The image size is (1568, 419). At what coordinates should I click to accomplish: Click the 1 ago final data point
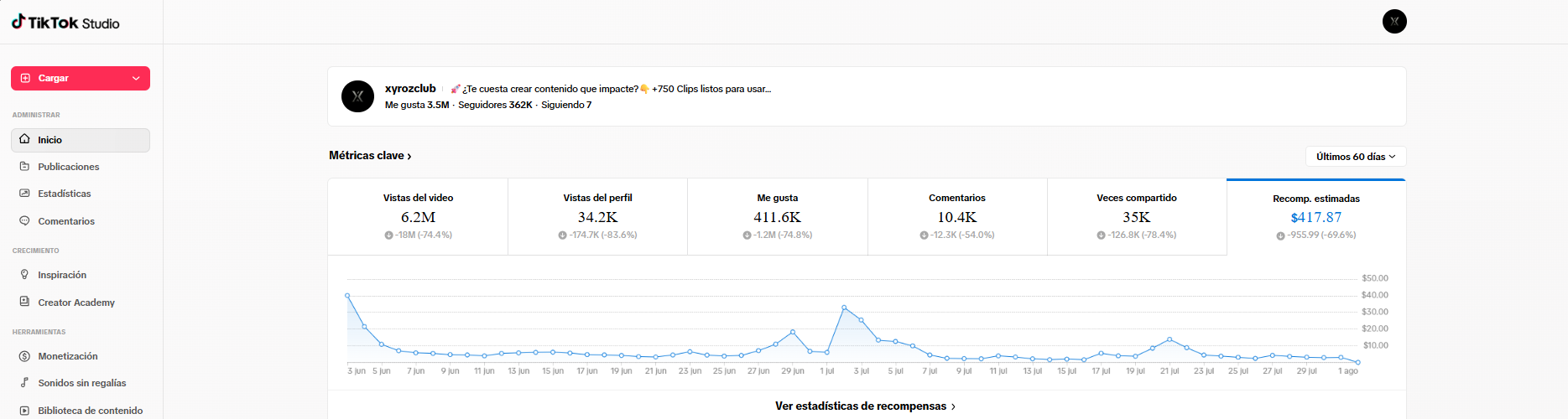pos(1357,362)
